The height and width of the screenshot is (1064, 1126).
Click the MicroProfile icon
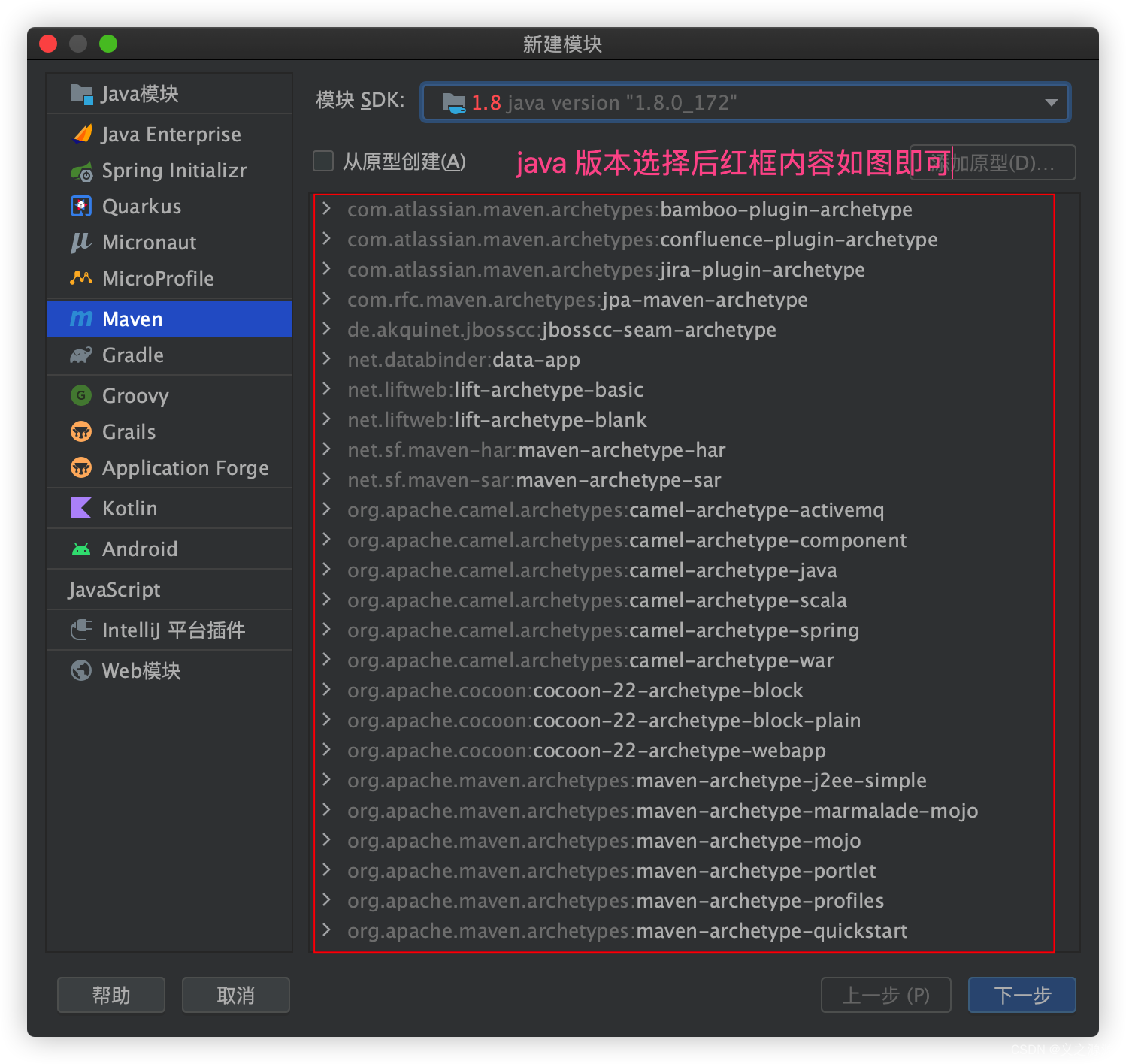(81, 278)
